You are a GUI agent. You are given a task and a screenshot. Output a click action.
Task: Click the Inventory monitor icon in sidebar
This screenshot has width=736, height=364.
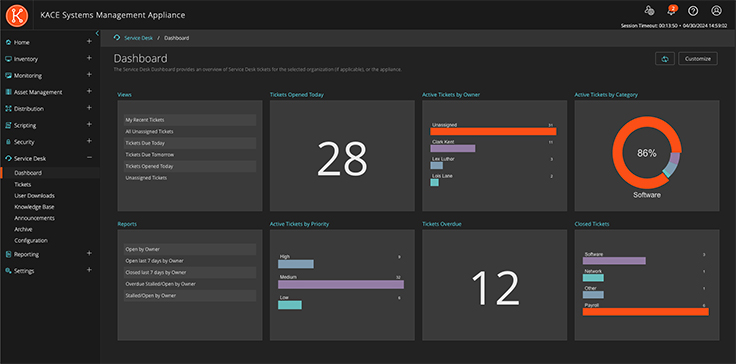click(x=8, y=59)
